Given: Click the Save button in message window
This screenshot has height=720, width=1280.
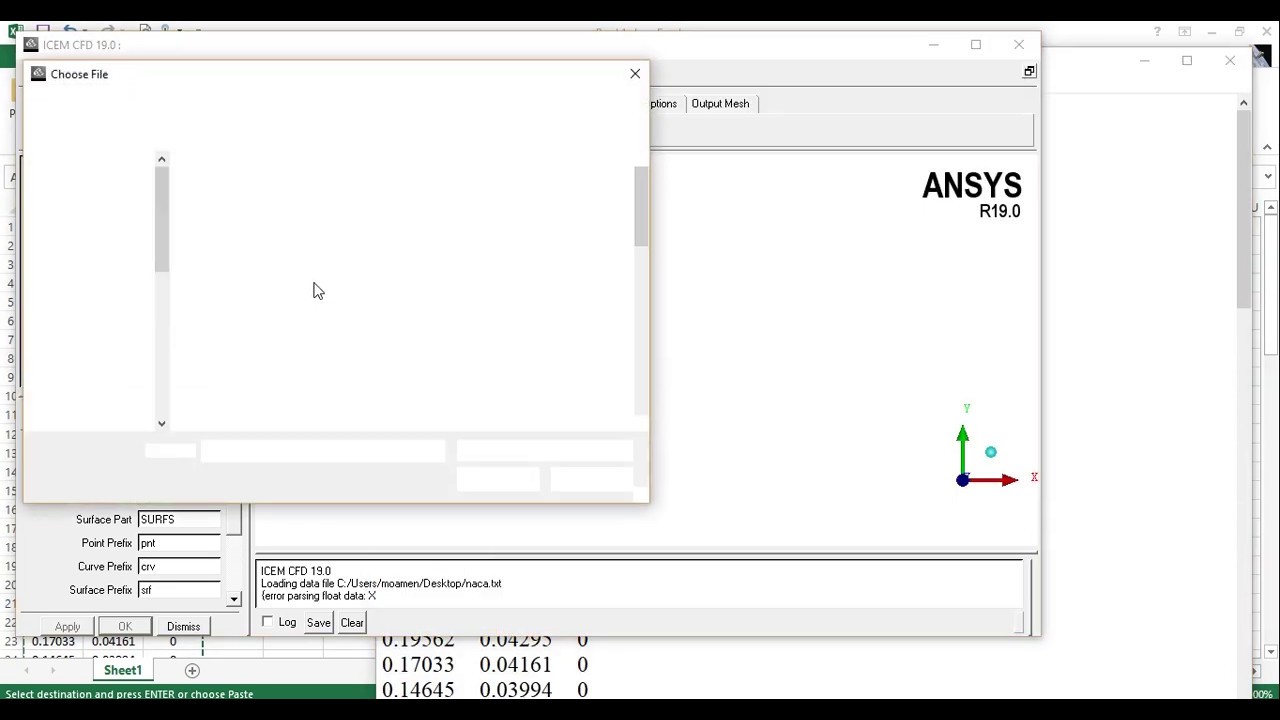Looking at the screenshot, I should pyautogui.click(x=318, y=623).
